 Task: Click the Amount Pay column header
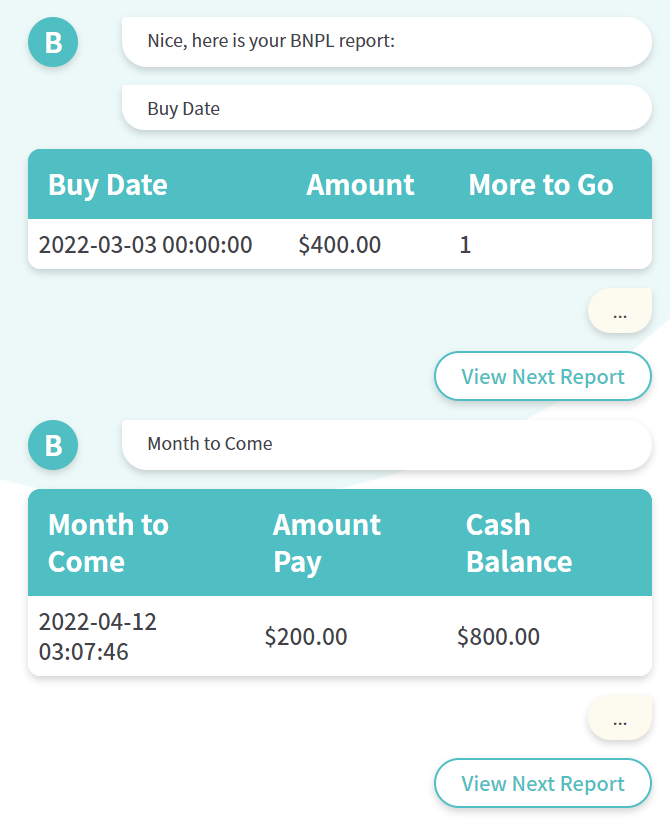click(x=327, y=543)
